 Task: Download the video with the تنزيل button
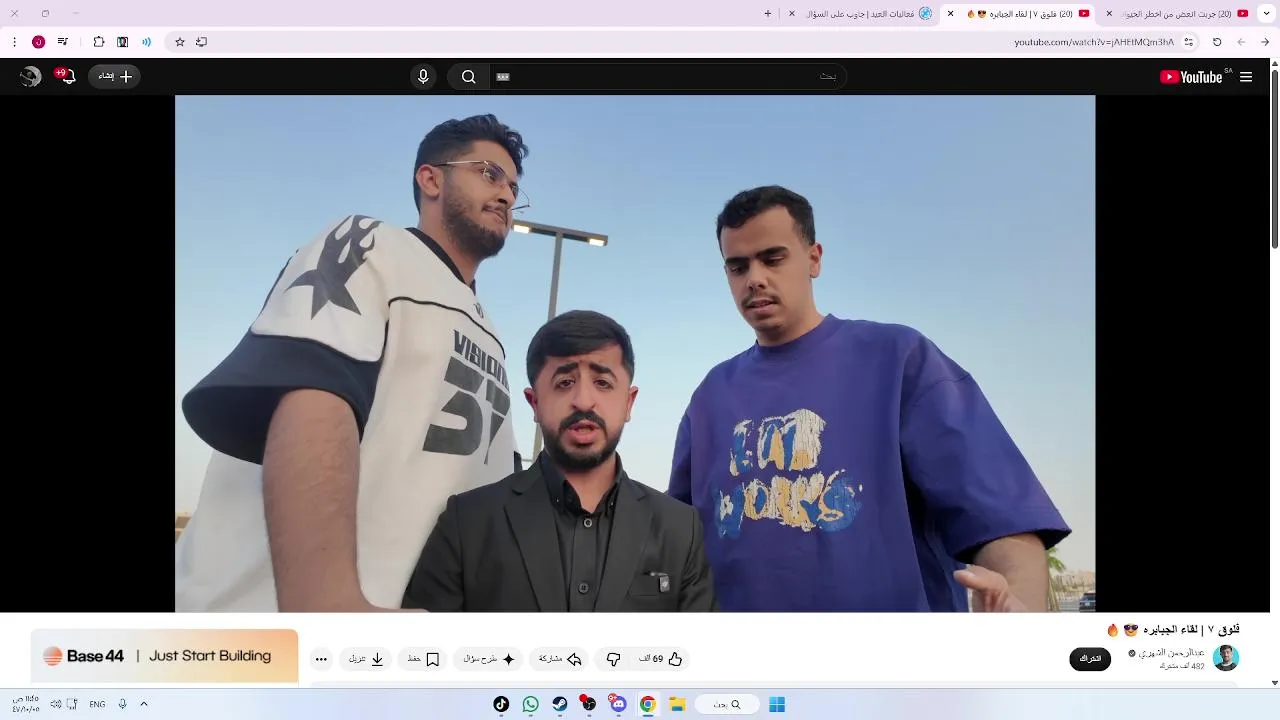pyautogui.click(x=365, y=659)
